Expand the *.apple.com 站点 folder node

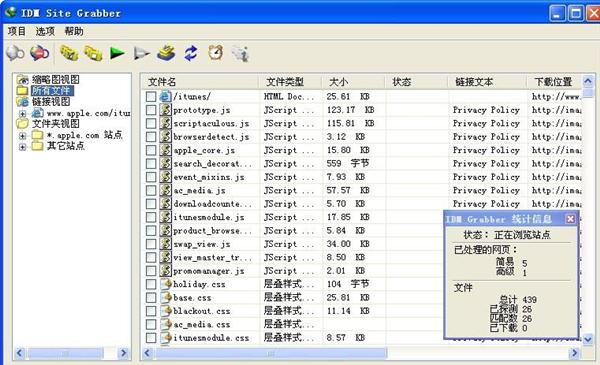(x=23, y=135)
